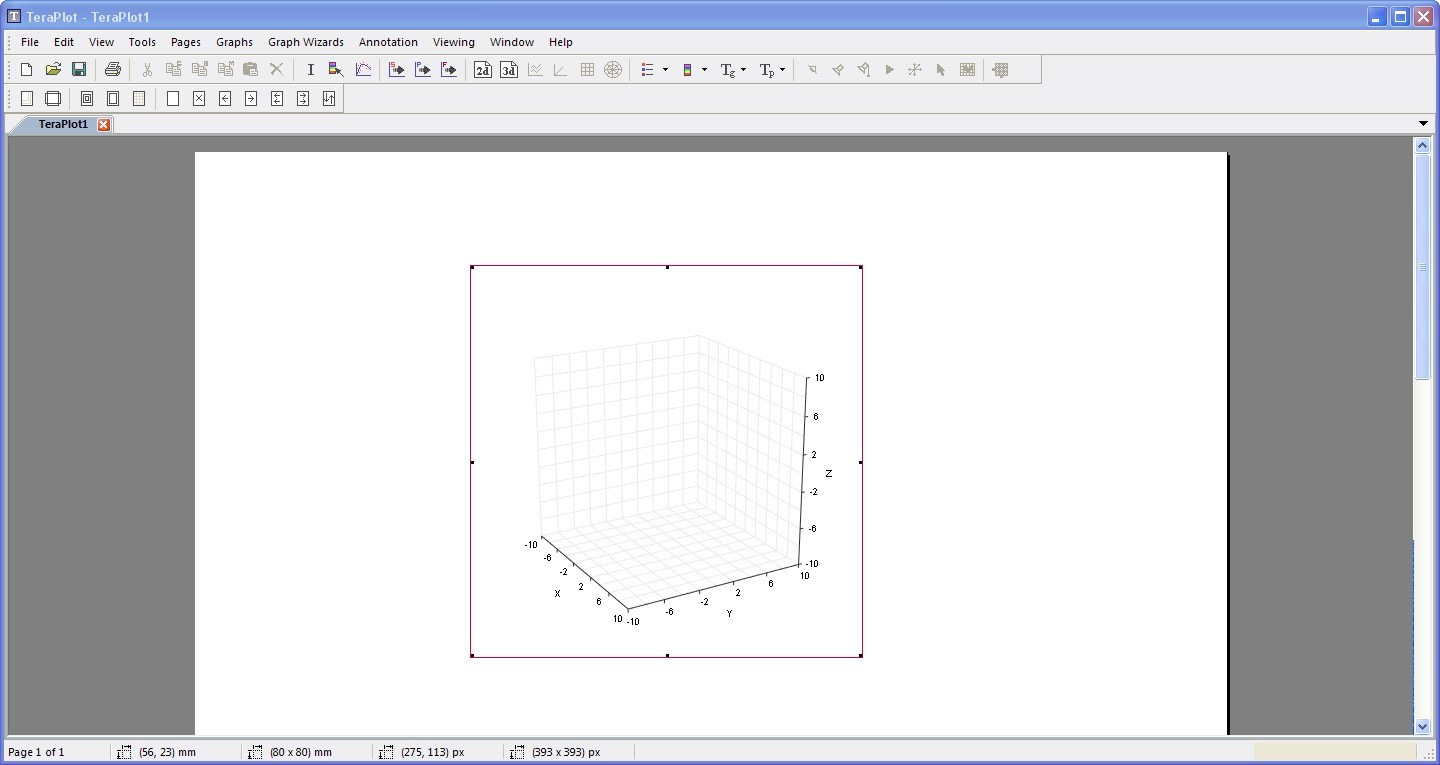Viewport: 1440px width, 765px height.
Task: Click the 3D graph plot area
Action: [x=667, y=462]
